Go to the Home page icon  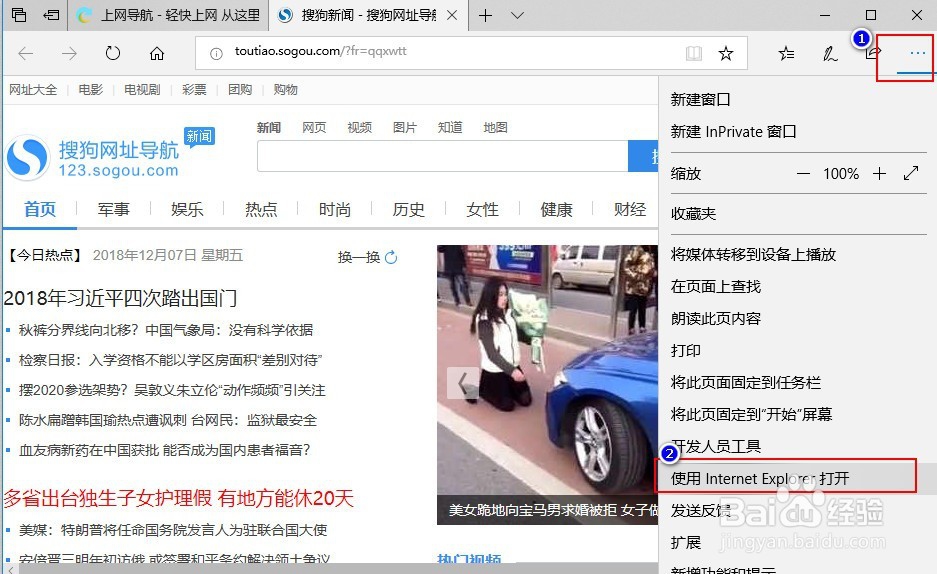pos(157,54)
